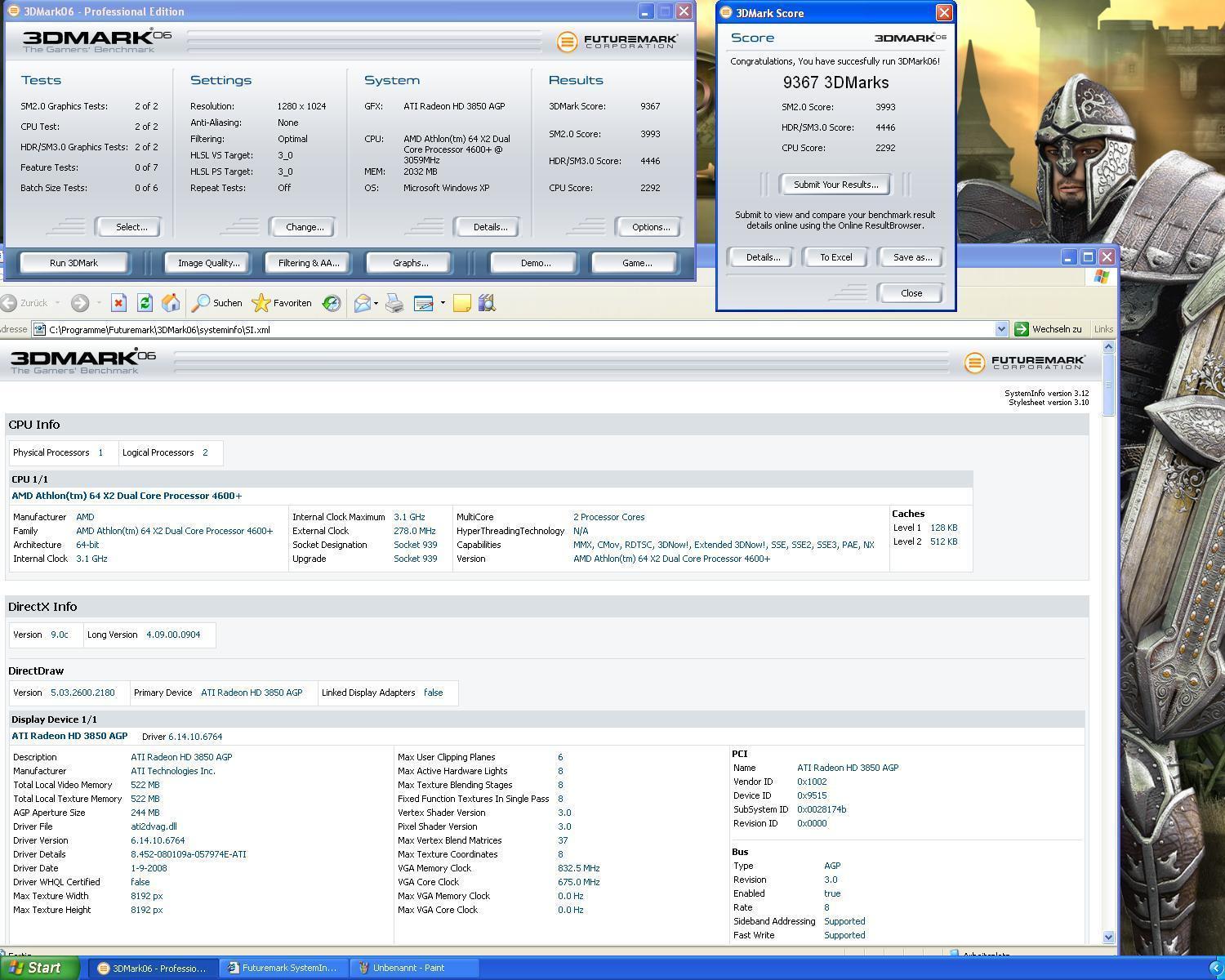This screenshot has width=1225, height=980.
Task: Open the Forward button history dropdown
Action: 99,303
